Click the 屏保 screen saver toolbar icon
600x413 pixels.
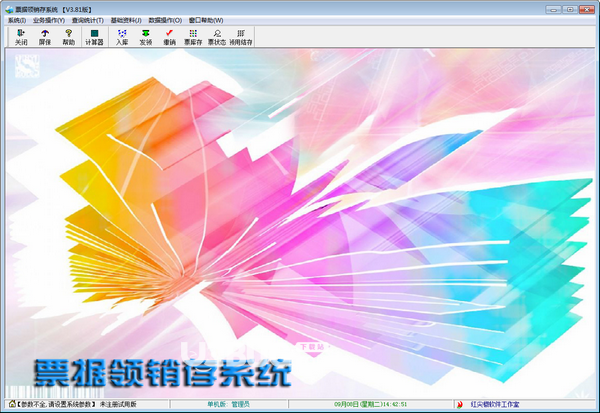pos(45,37)
